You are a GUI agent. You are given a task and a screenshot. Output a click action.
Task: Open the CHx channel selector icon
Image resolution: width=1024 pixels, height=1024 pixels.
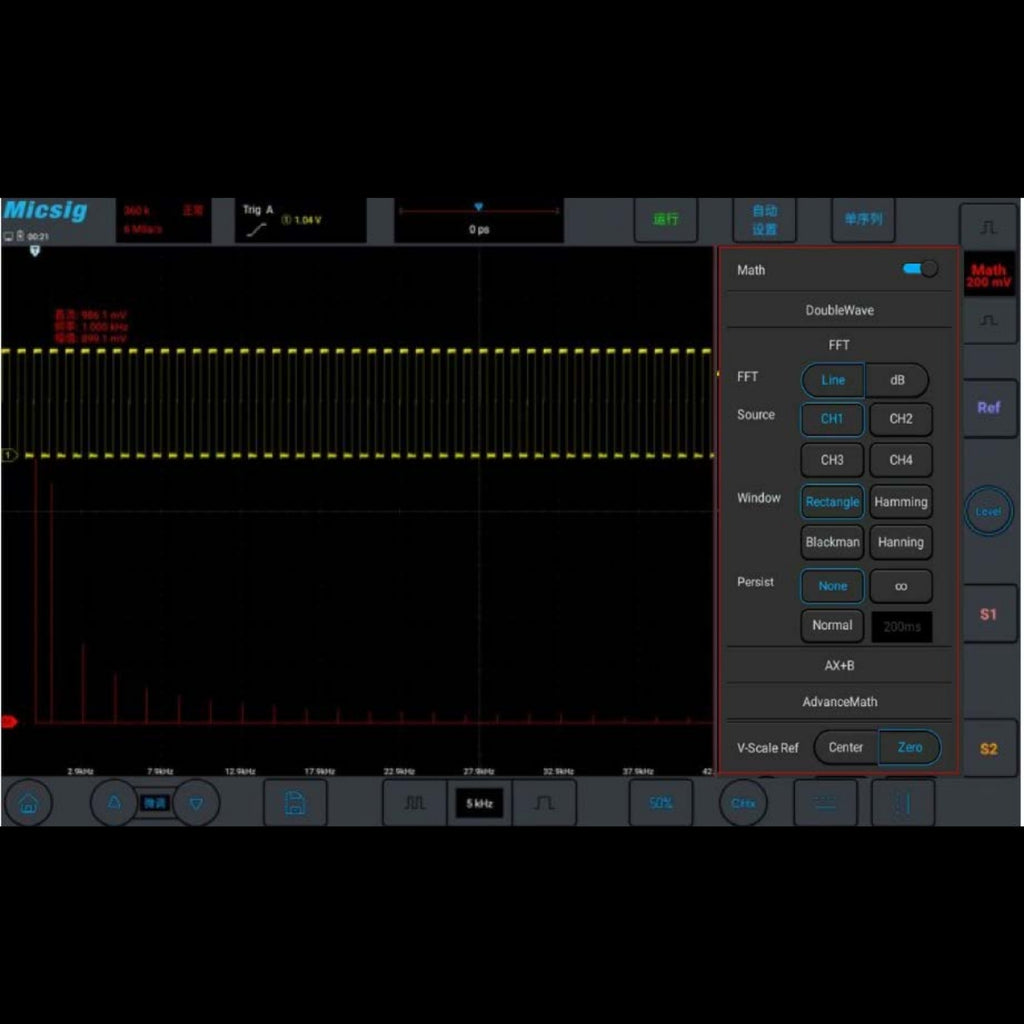(x=743, y=802)
